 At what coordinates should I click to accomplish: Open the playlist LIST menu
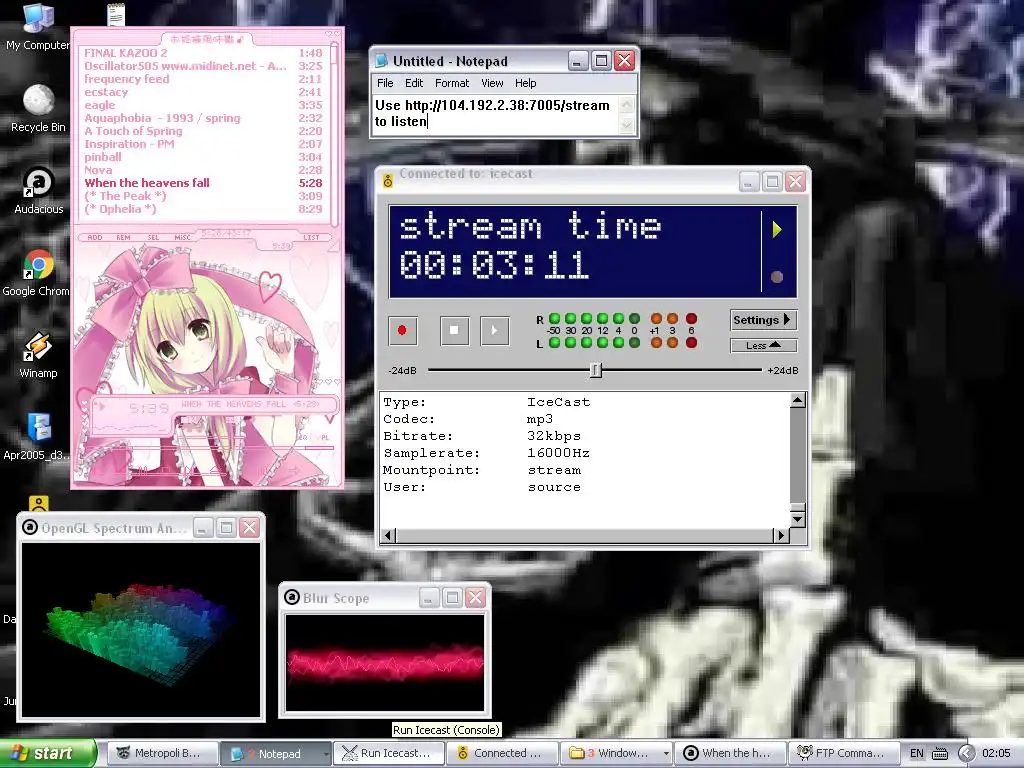pyautogui.click(x=312, y=238)
